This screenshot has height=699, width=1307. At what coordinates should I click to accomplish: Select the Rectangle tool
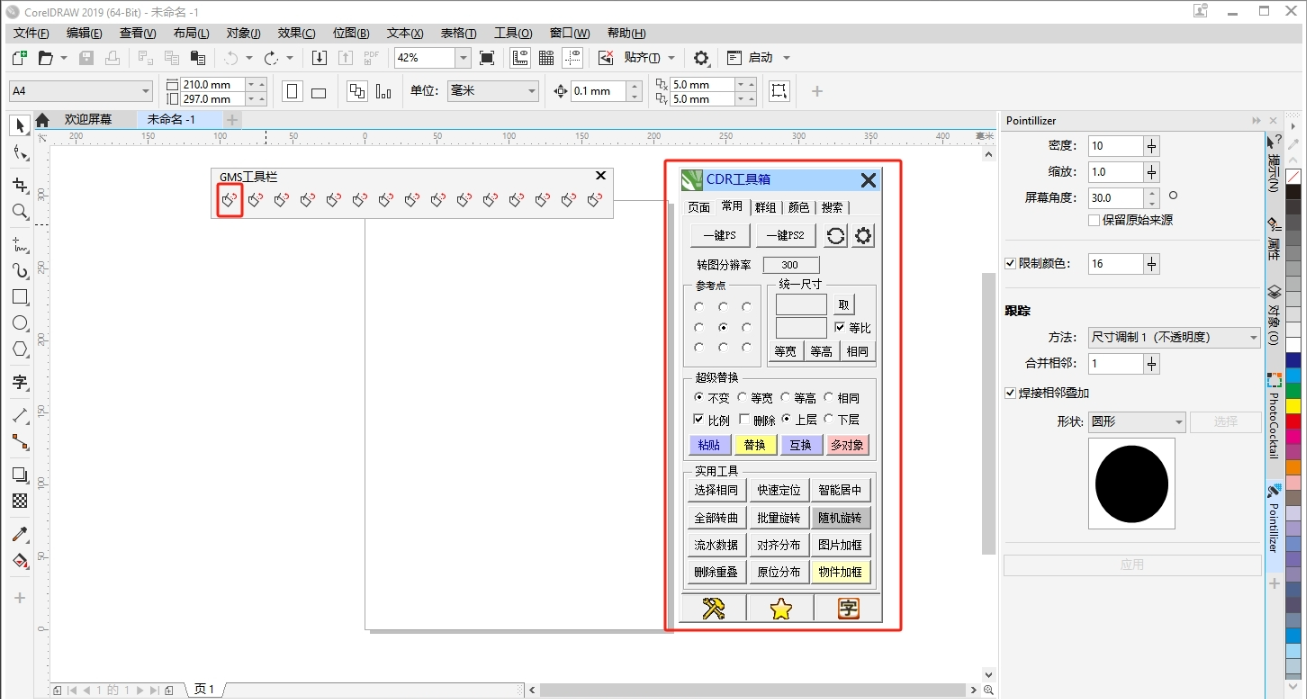pyautogui.click(x=19, y=297)
